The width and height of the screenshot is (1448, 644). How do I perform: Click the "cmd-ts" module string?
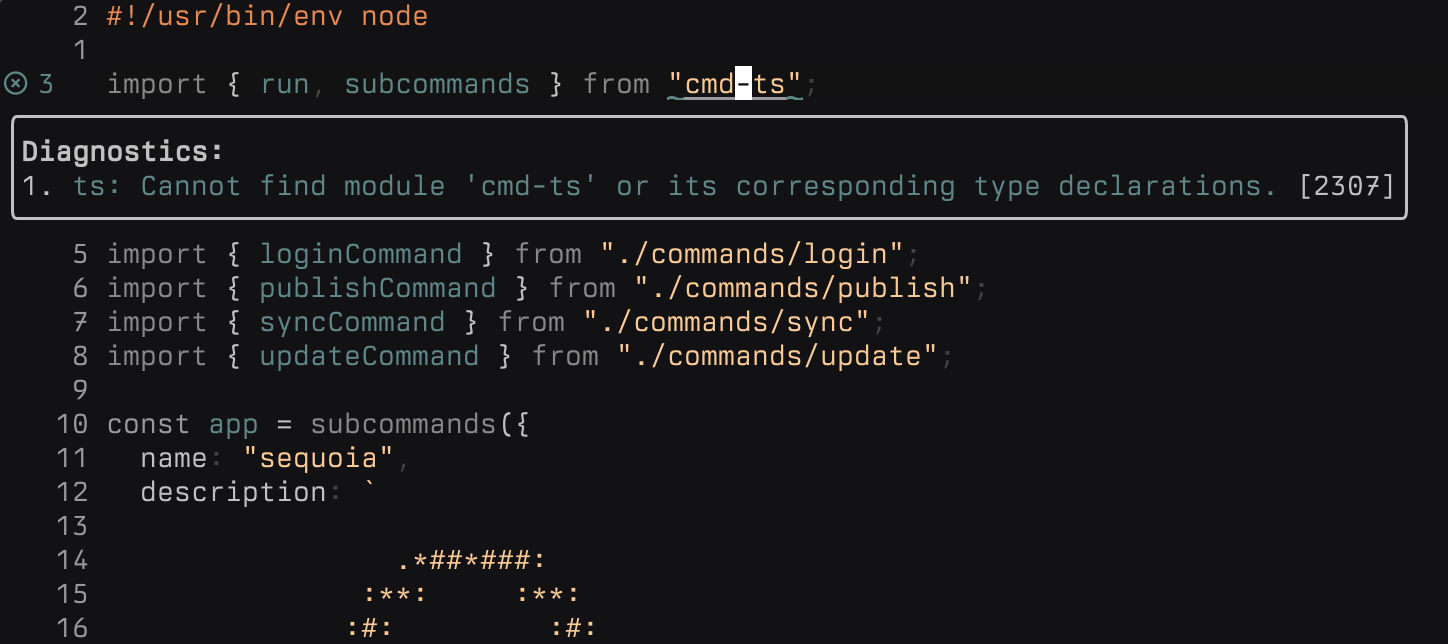coord(735,85)
